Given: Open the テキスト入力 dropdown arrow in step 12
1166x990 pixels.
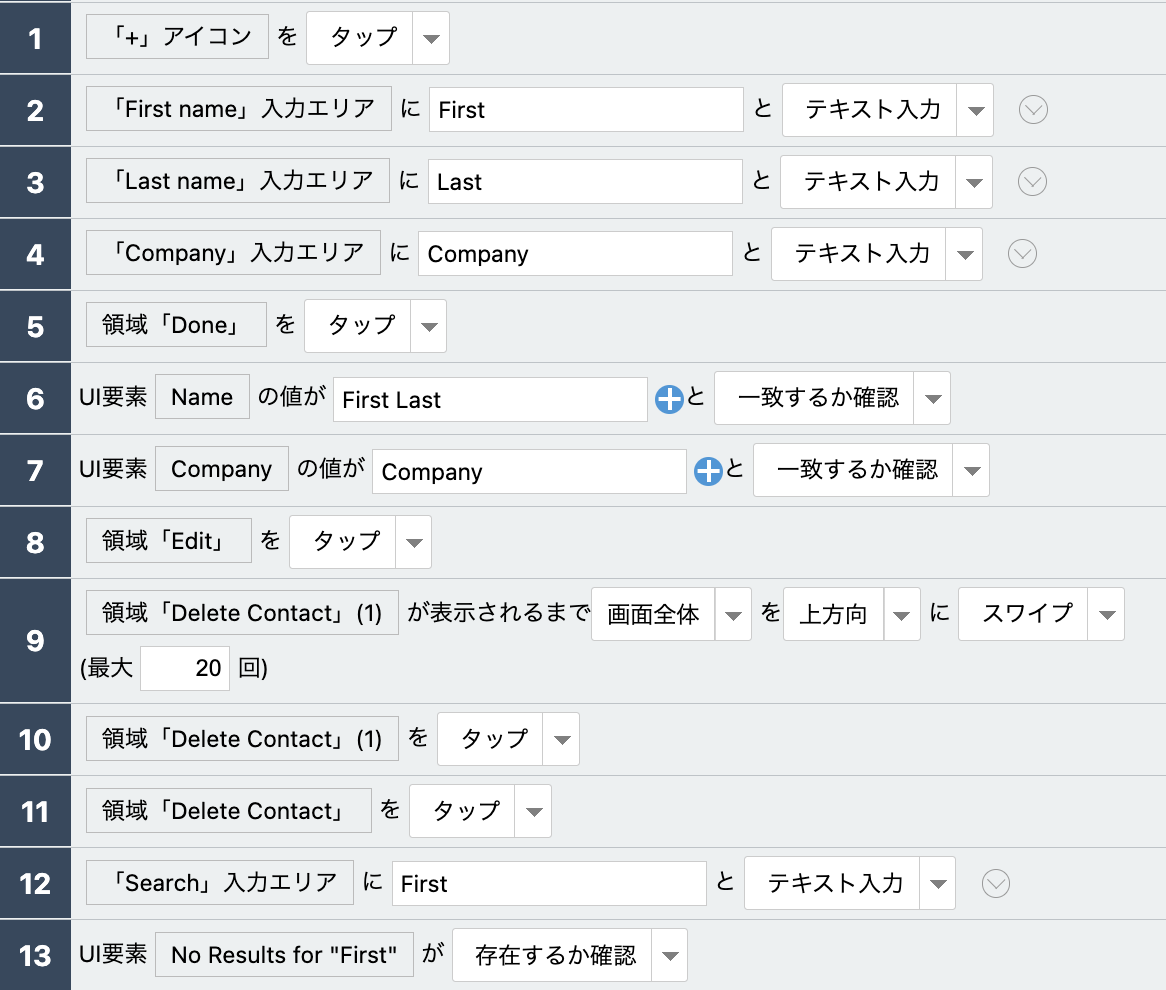Looking at the screenshot, I should (938, 884).
